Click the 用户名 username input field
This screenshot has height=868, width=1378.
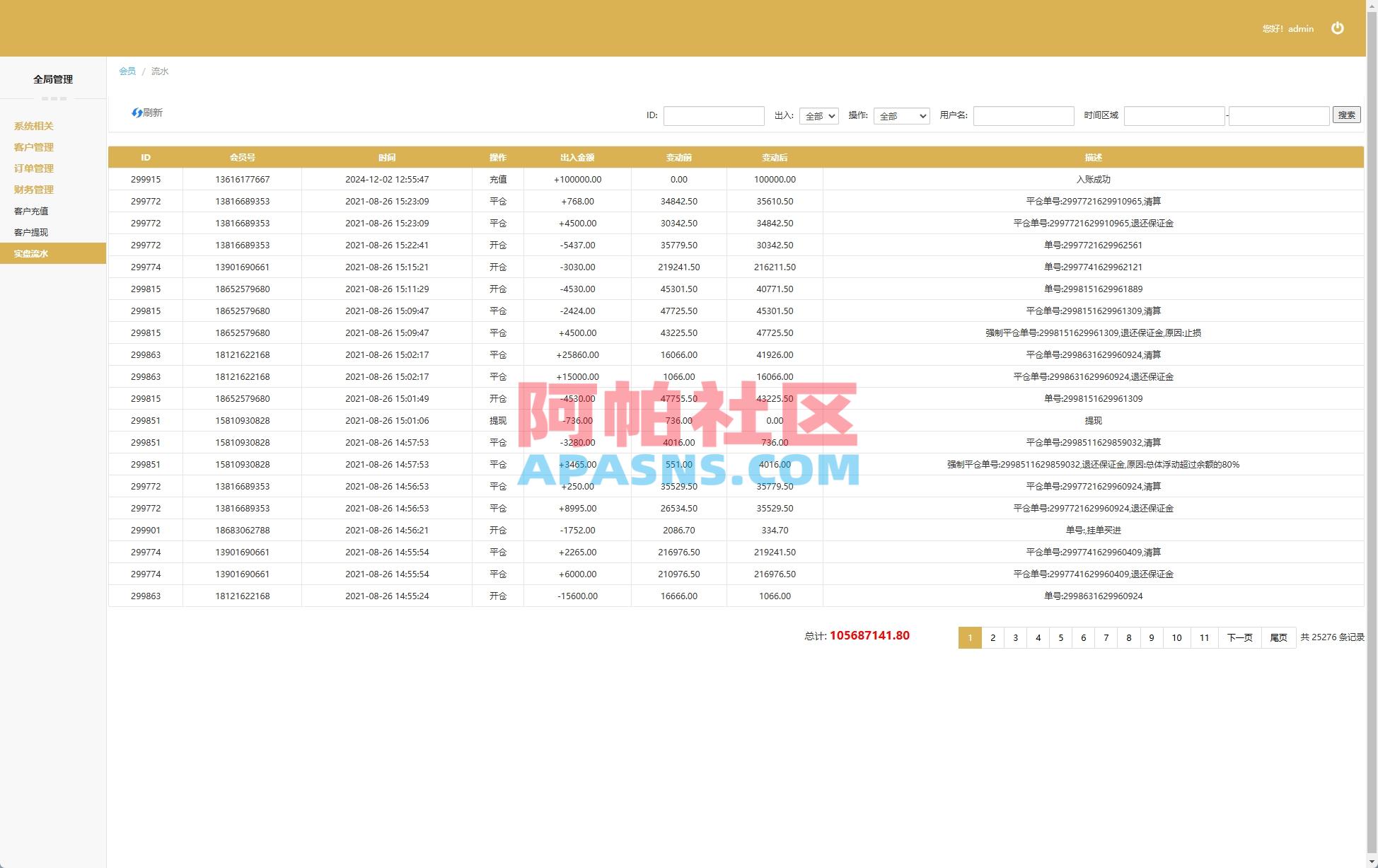click(1023, 115)
